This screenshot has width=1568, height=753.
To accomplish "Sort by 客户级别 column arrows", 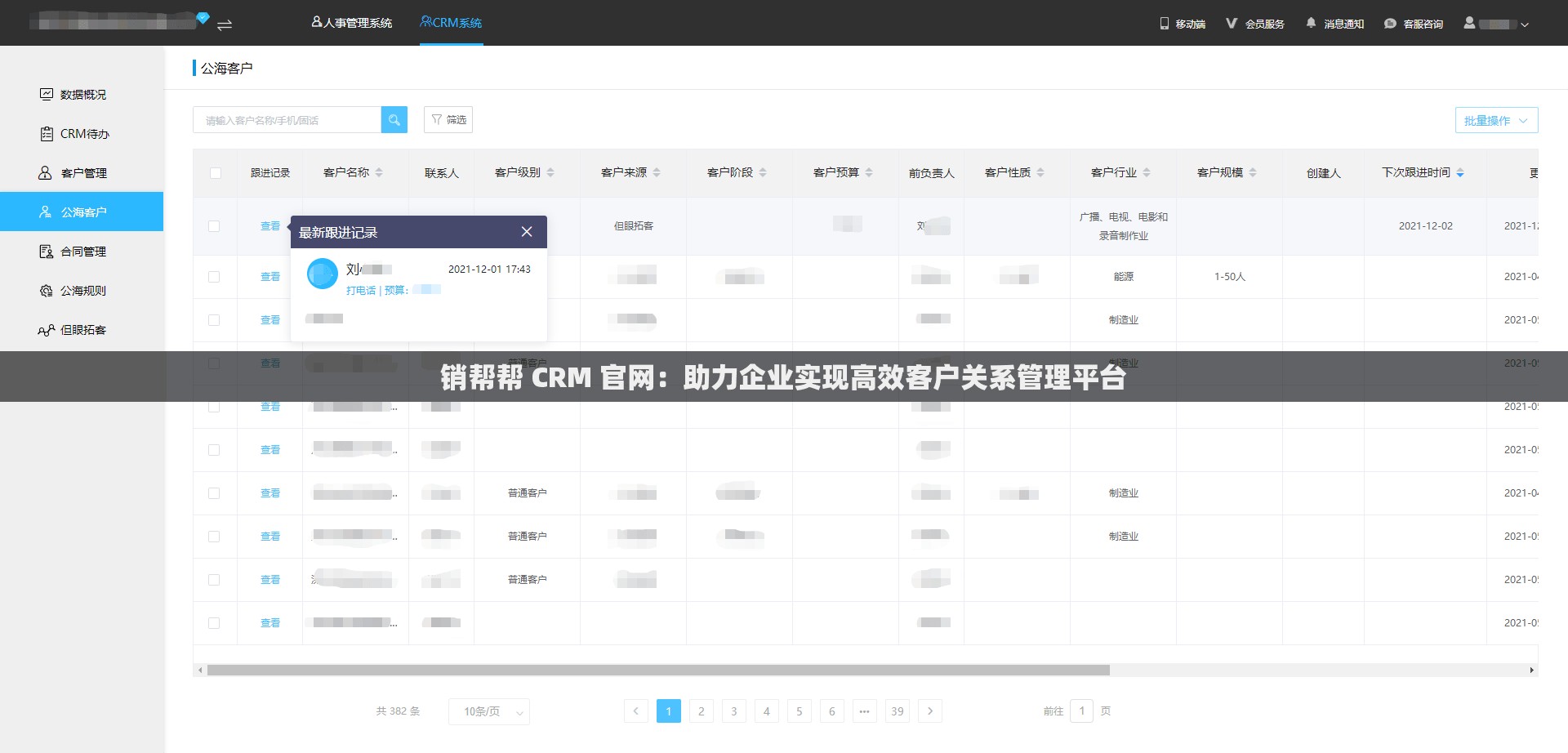I will coord(550,172).
